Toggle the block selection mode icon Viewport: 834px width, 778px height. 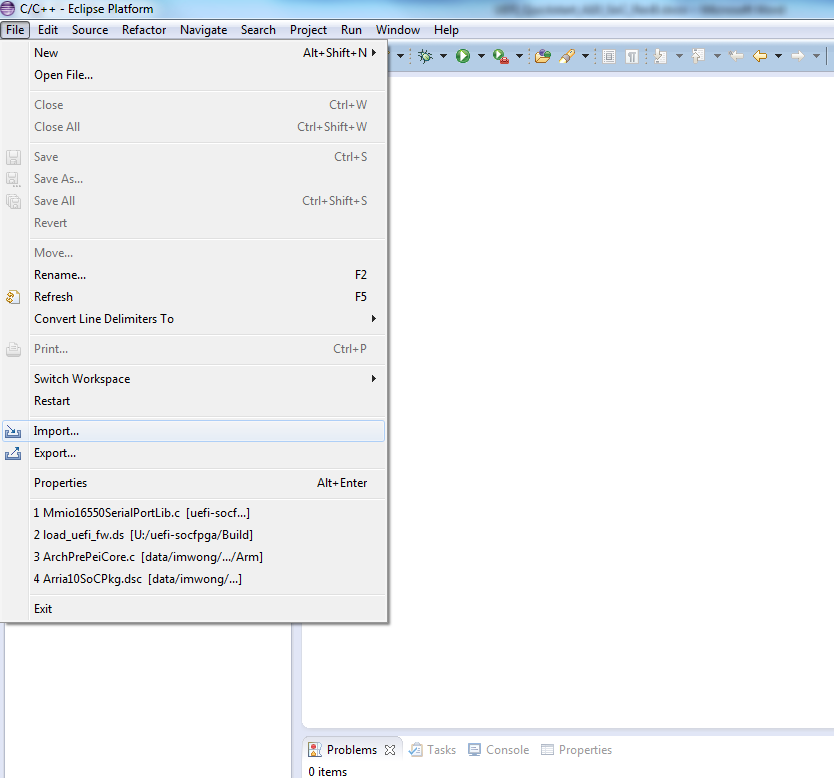pyautogui.click(x=609, y=56)
